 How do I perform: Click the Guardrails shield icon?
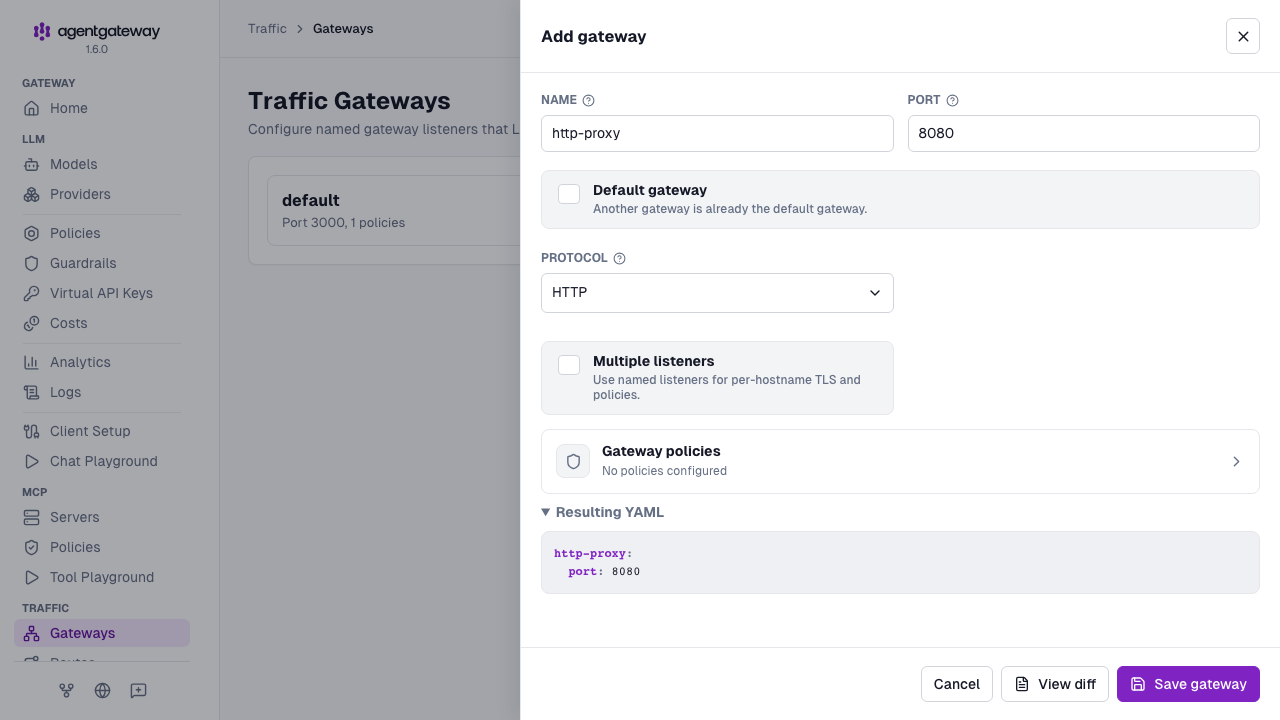pyautogui.click(x=32, y=263)
